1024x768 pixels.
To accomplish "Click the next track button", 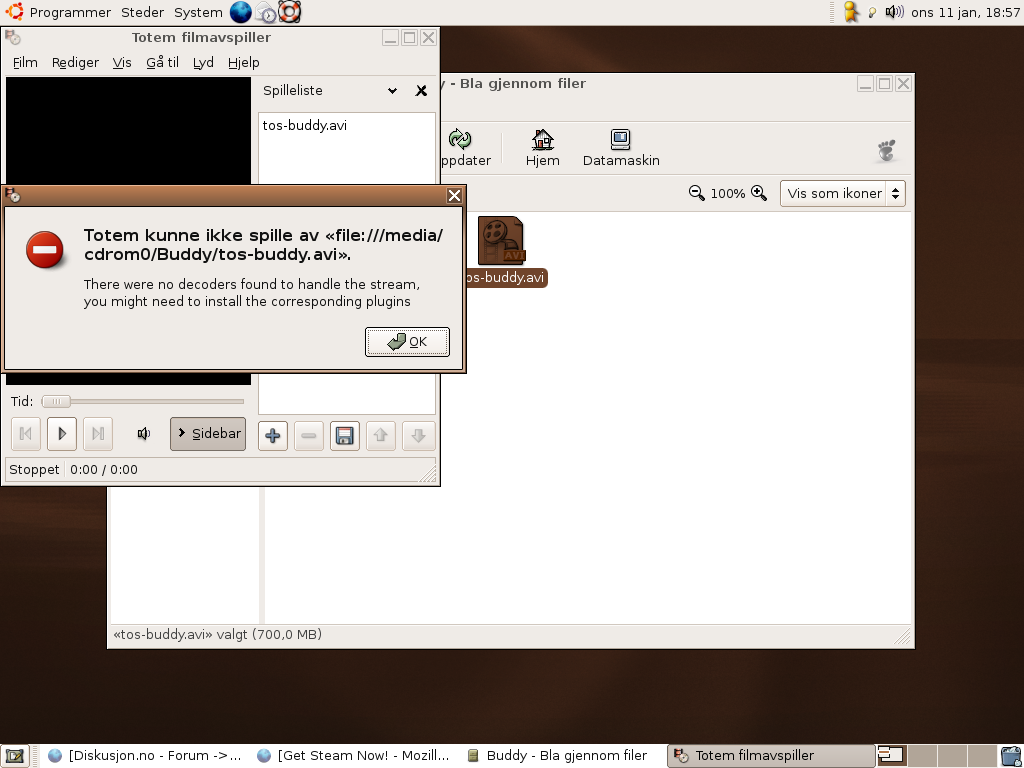I will (x=98, y=434).
